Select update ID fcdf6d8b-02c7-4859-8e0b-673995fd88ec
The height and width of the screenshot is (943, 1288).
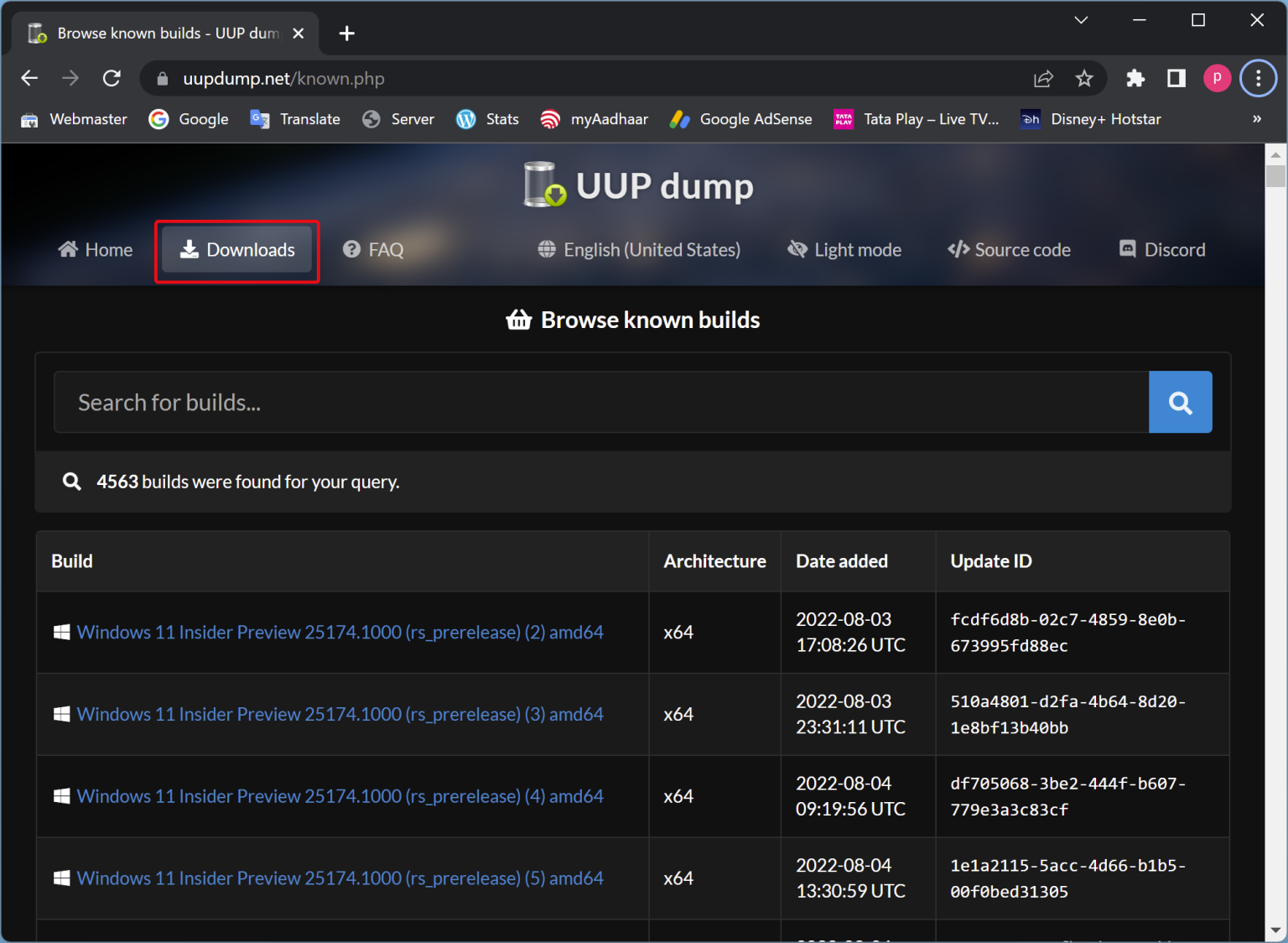click(x=1067, y=633)
